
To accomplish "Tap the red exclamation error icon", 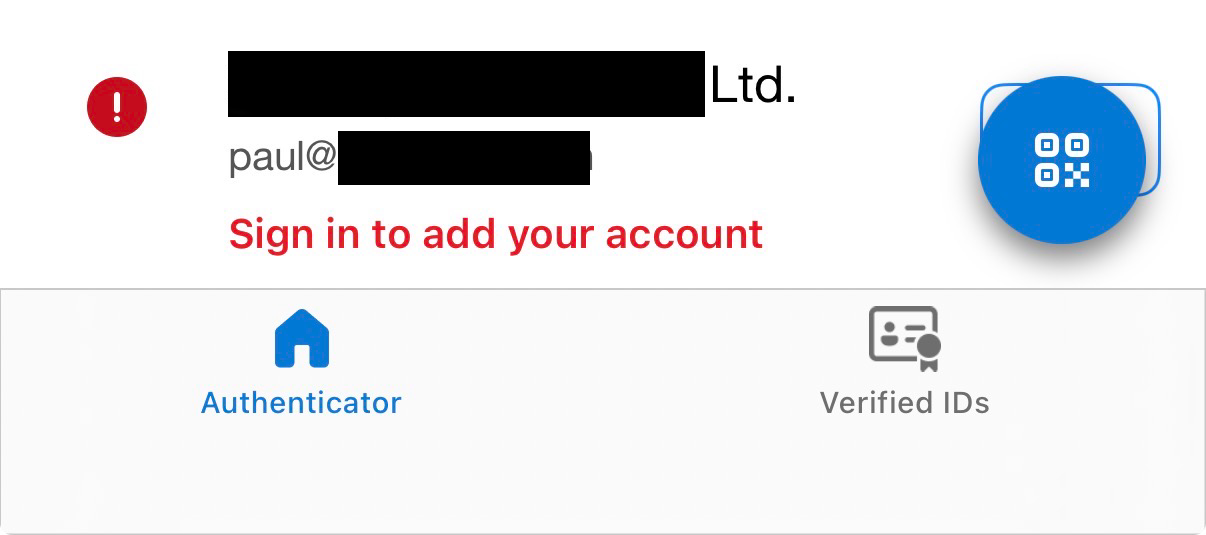I will click(x=117, y=106).
